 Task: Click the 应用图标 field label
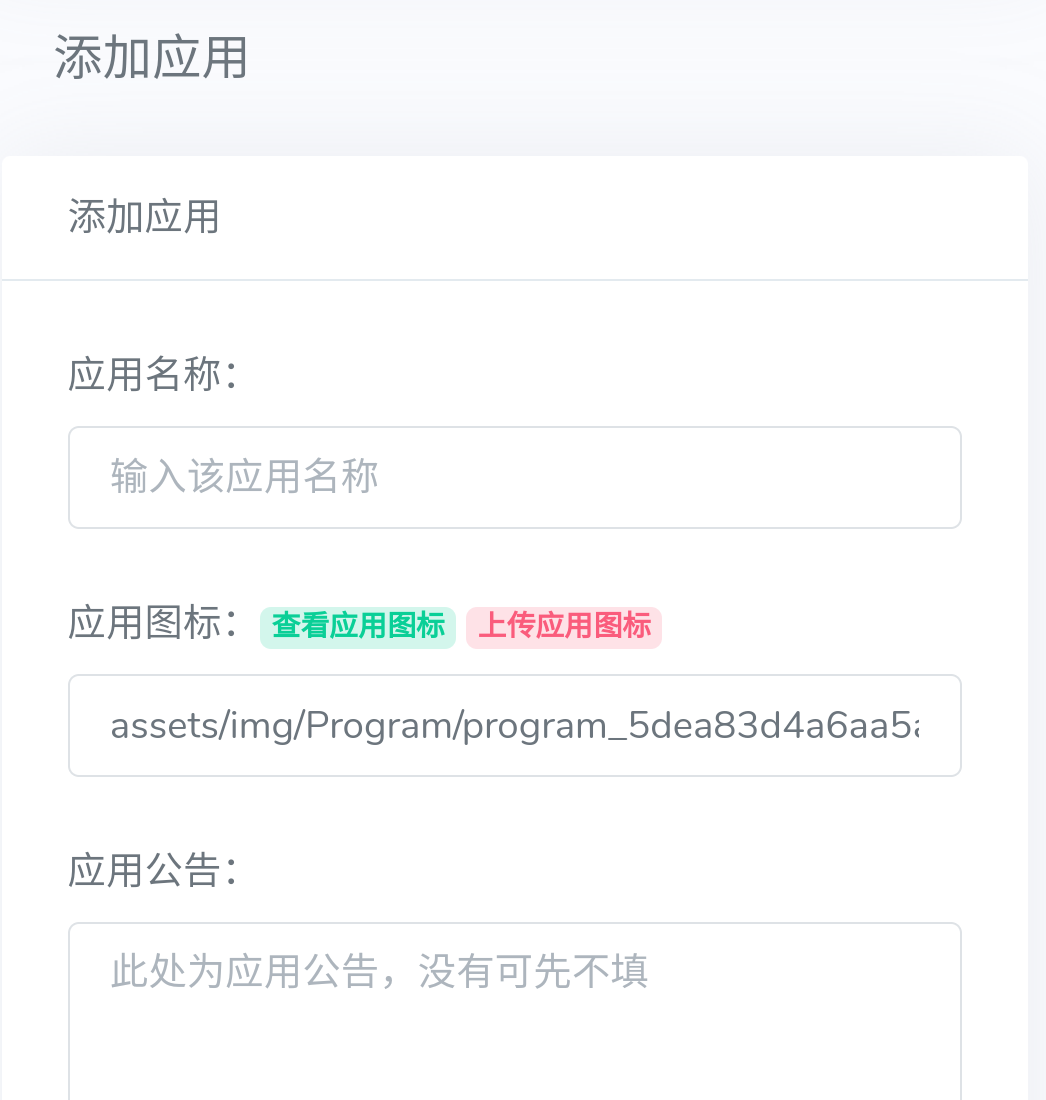(x=152, y=624)
